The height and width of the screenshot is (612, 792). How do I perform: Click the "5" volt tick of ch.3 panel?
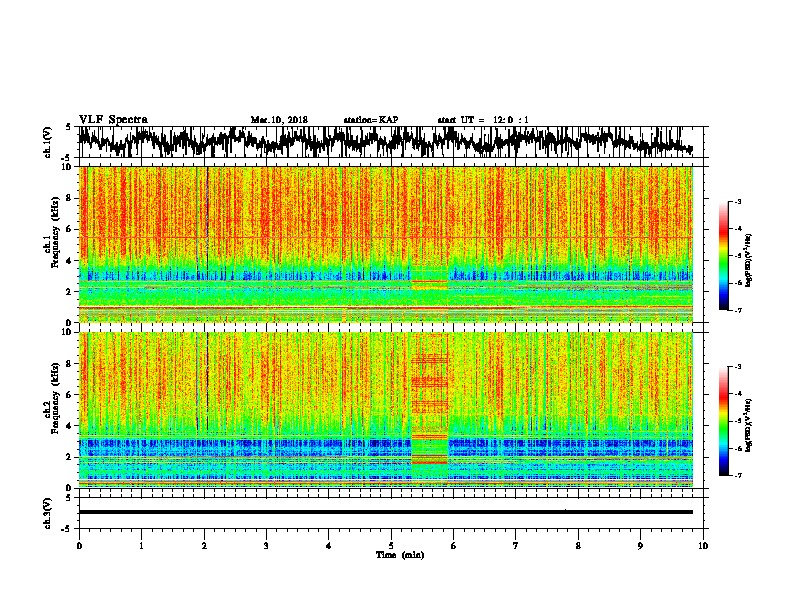[x=68, y=498]
